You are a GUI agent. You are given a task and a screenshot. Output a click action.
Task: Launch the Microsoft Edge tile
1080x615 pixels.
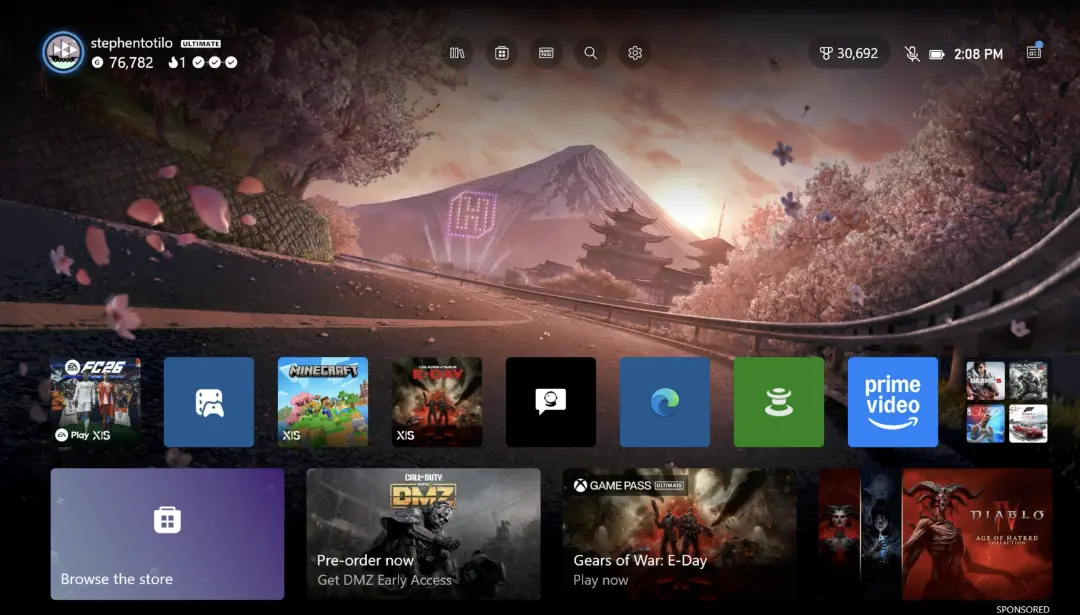click(x=665, y=402)
